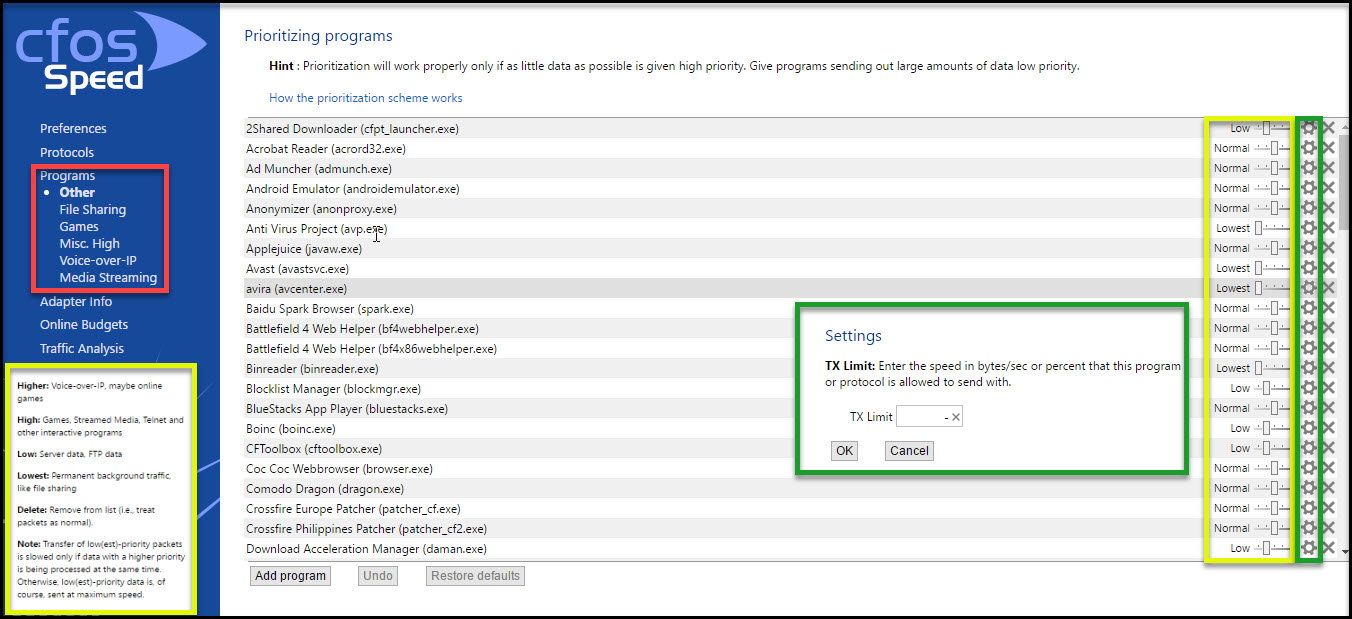
Task: Clear the TX Limit field with its X
Action: (x=956, y=417)
